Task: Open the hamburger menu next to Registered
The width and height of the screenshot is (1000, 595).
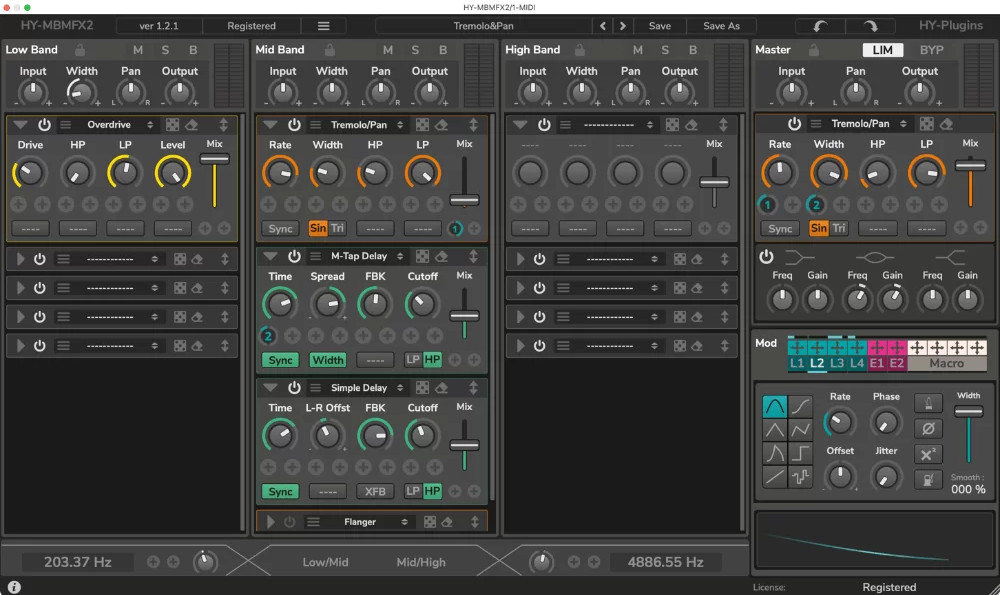Action: [323, 25]
